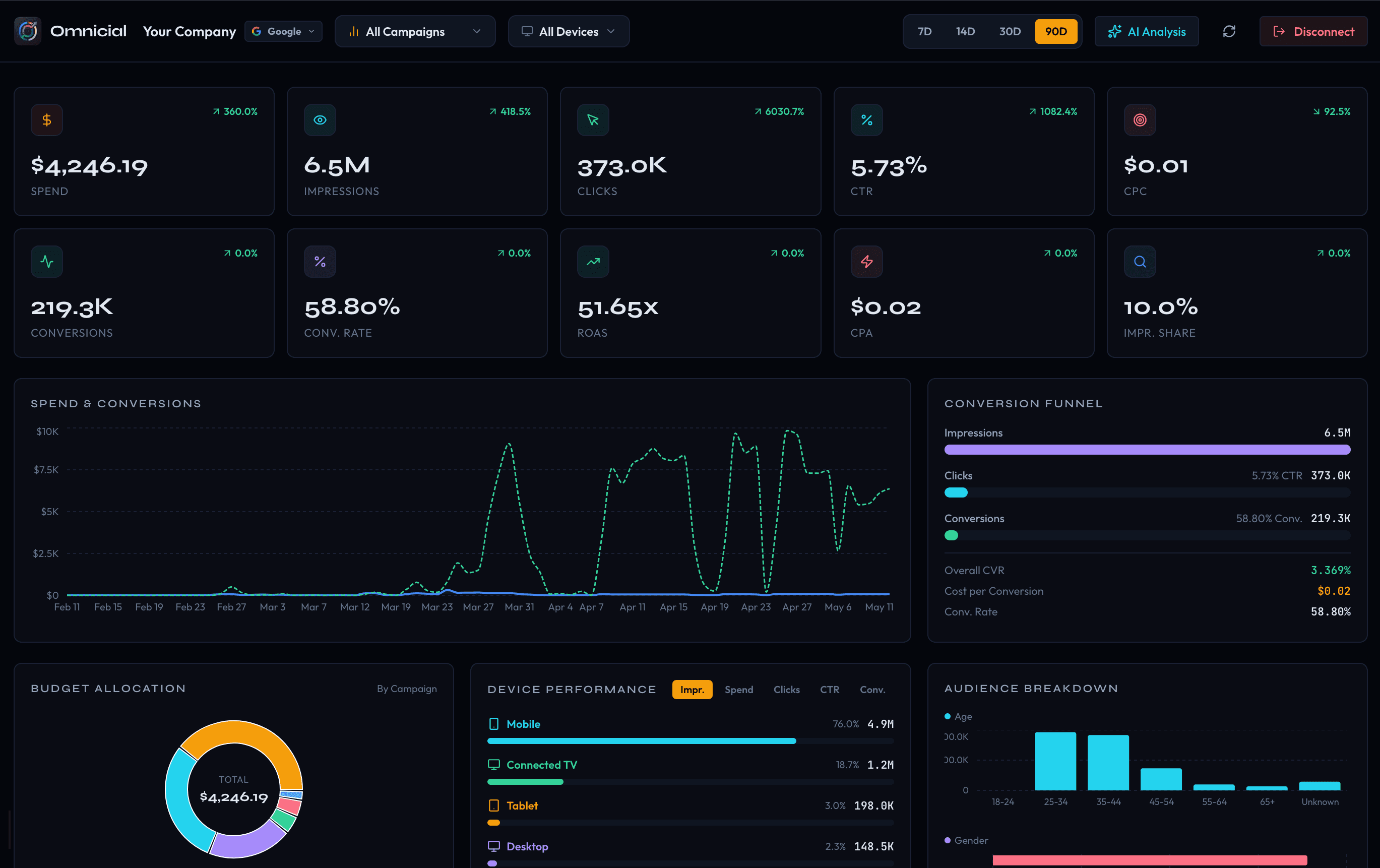1380x868 pixels.
Task: Click the Conversions funnel progress bar
Action: click(1147, 535)
